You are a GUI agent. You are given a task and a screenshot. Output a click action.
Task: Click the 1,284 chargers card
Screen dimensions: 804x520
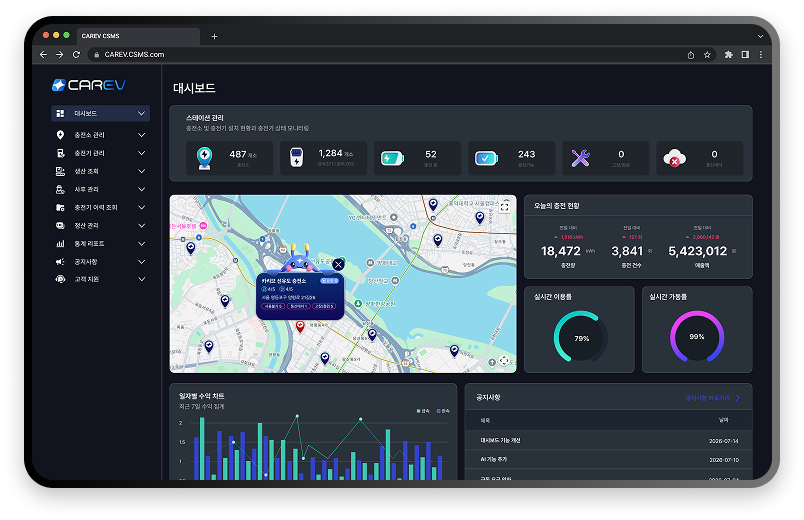click(x=323, y=158)
